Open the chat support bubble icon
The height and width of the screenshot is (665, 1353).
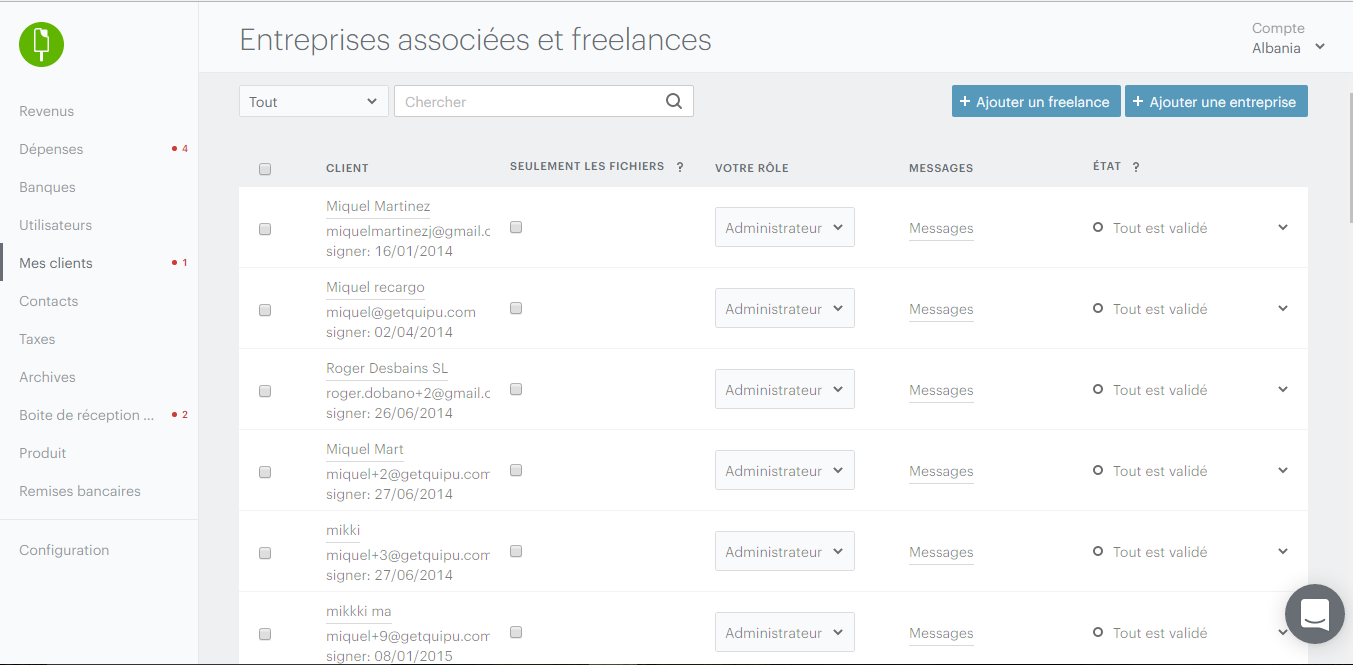[x=1314, y=614]
